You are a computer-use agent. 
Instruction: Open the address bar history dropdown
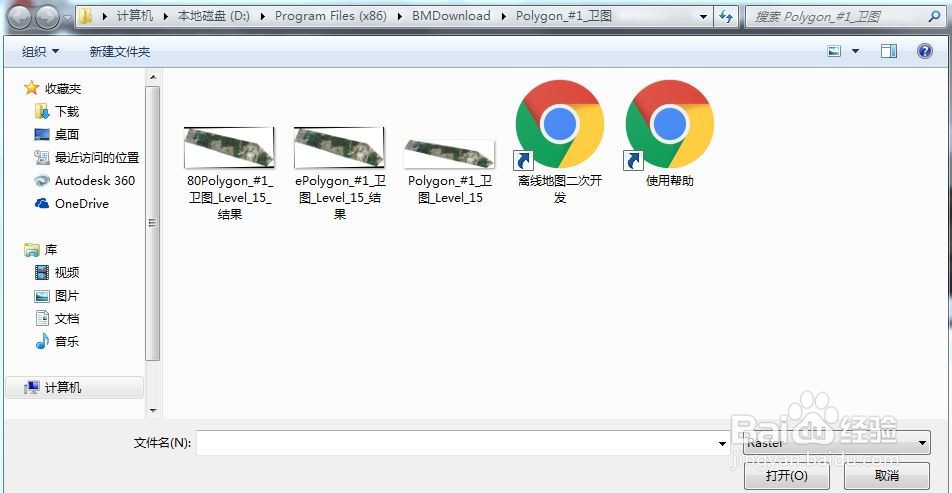point(703,17)
